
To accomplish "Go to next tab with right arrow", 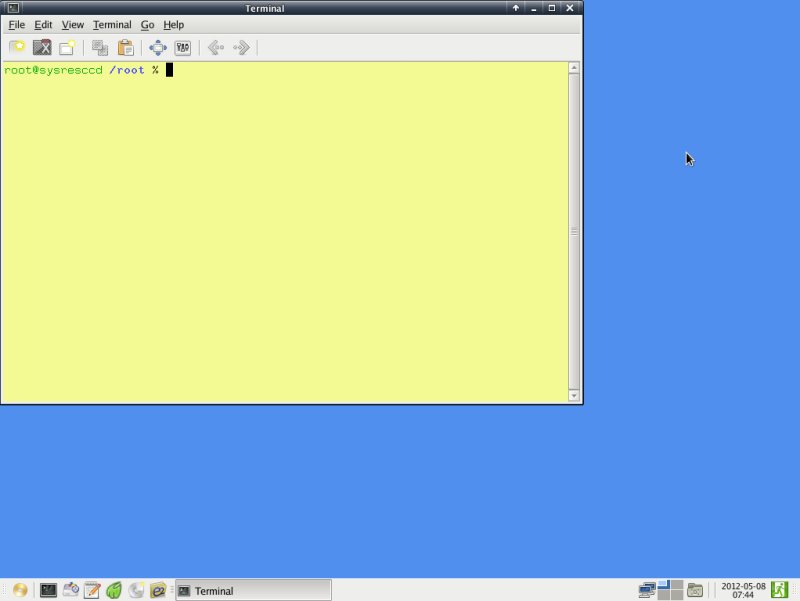I will tap(241, 47).
